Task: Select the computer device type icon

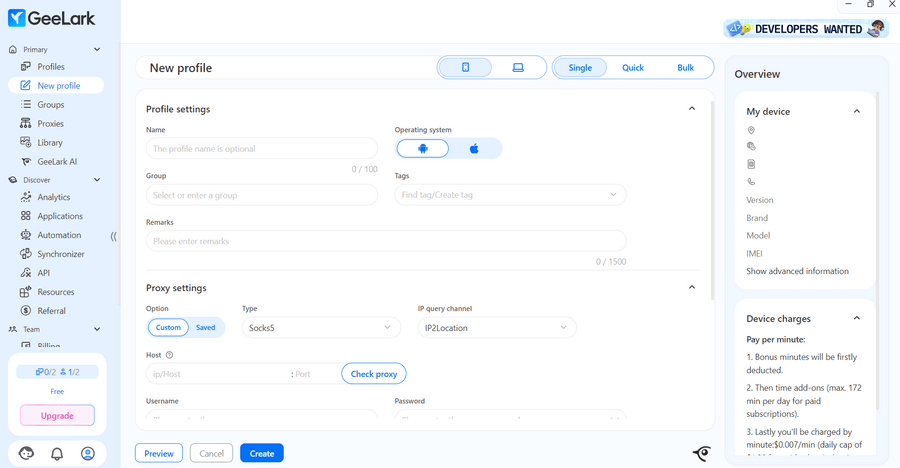Action: [x=518, y=68]
